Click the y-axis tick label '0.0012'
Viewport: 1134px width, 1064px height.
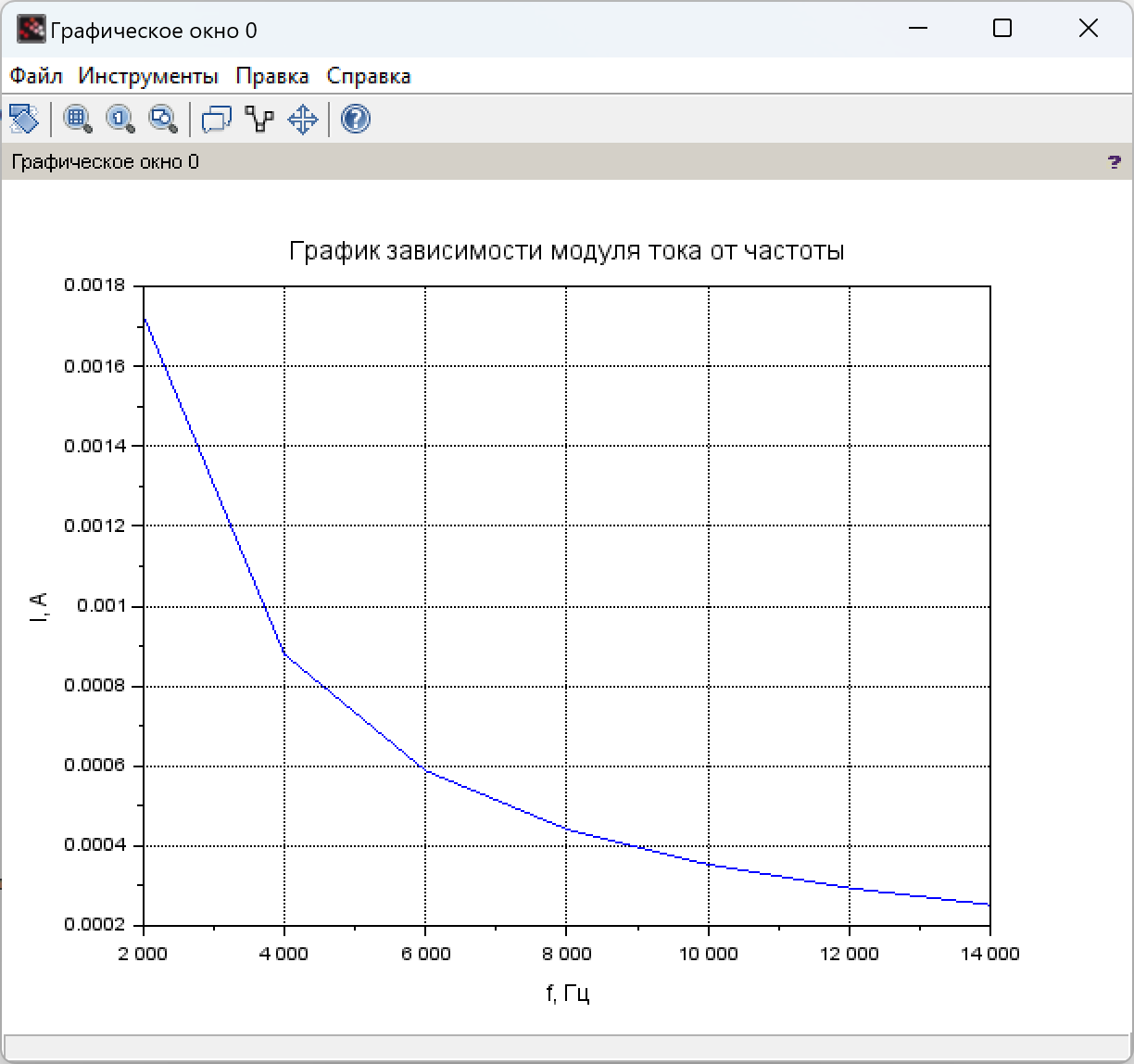click(x=94, y=526)
